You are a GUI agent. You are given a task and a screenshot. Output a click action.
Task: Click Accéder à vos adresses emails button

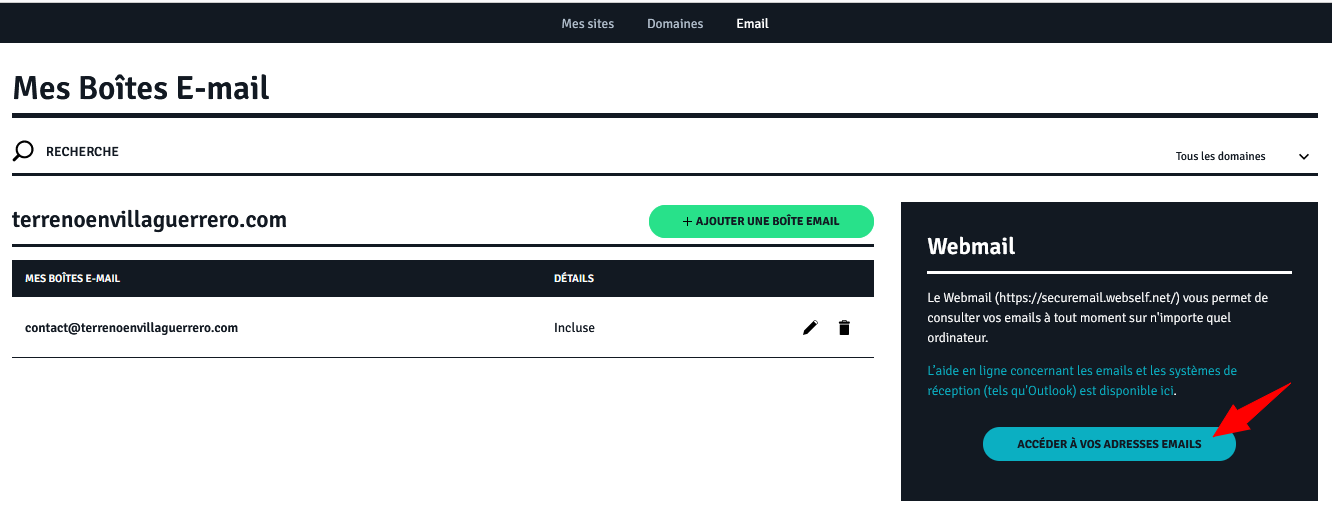coord(1109,444)
